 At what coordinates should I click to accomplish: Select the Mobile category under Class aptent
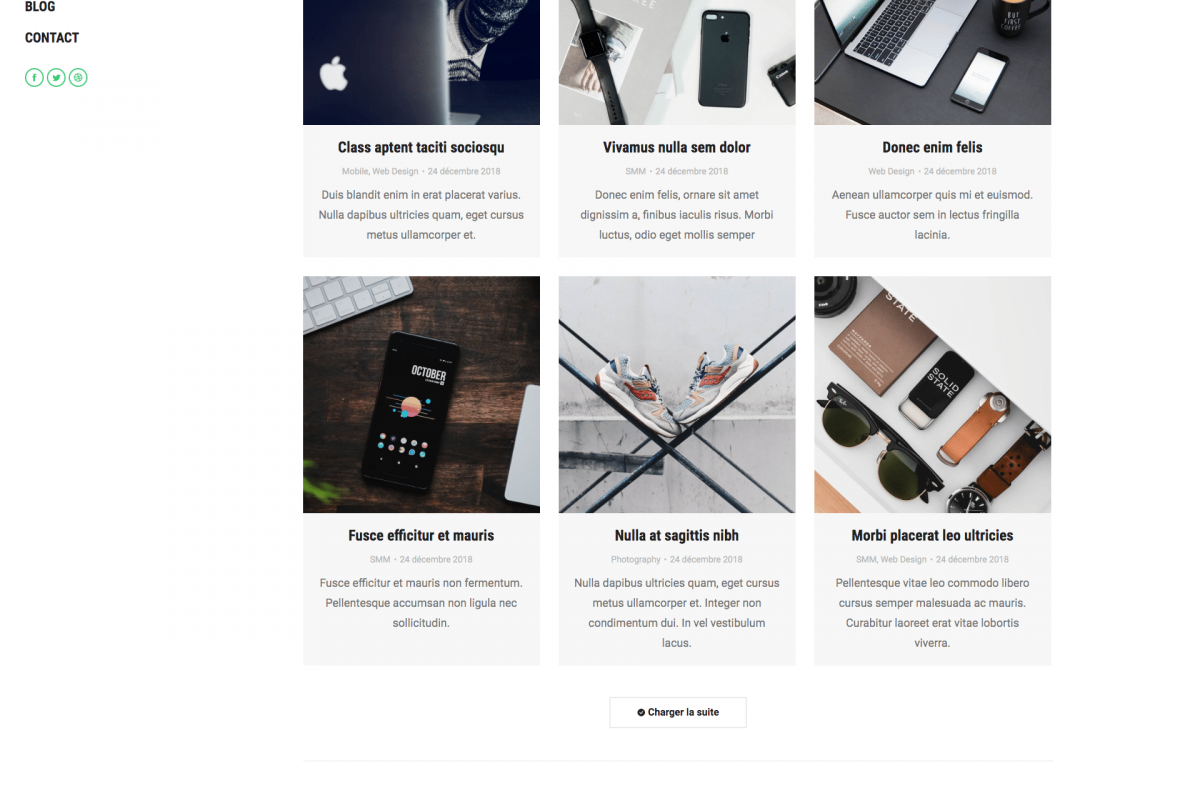pyautogui.click(x=355, y=172)
